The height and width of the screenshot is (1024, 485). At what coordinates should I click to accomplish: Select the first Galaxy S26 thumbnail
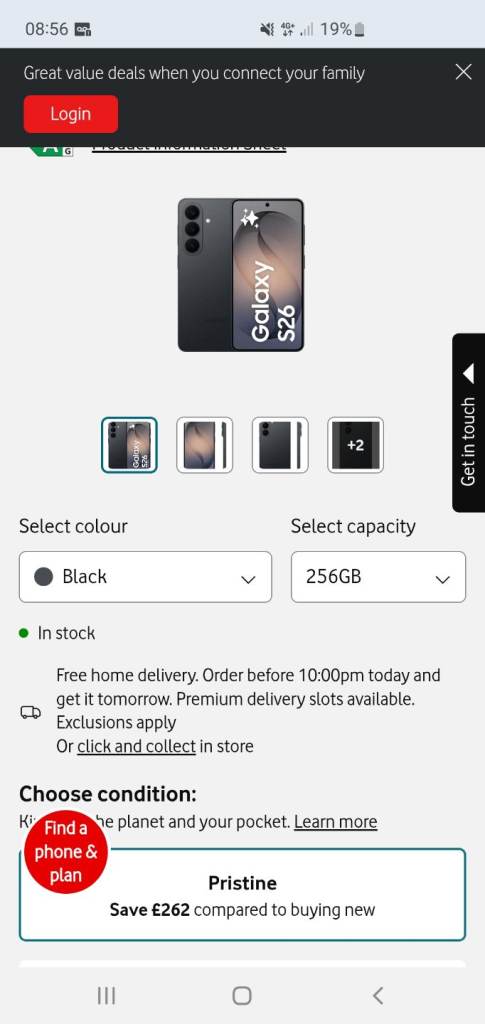click(129, 445)
